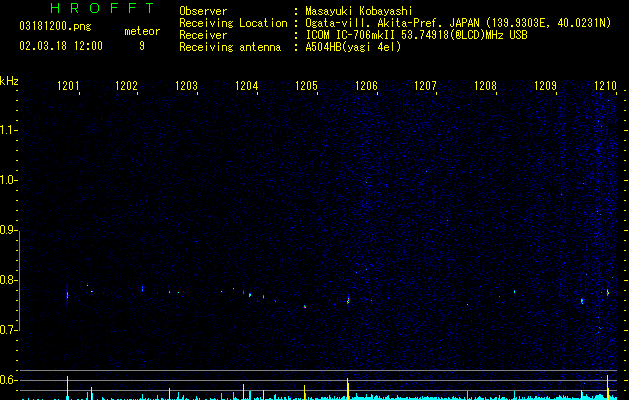Image resolution: width=629 pixels, height=400 pixels.
Task: Click the 1206 time axis marker
Action: point(366,86)
